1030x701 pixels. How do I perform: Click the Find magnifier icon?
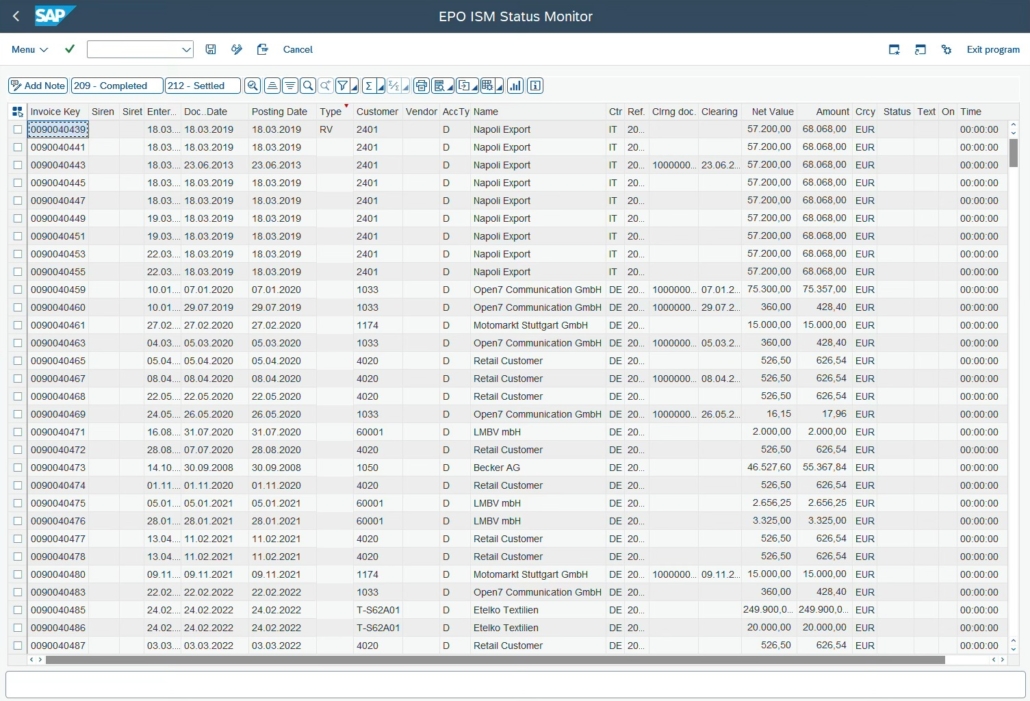point(307,85)
